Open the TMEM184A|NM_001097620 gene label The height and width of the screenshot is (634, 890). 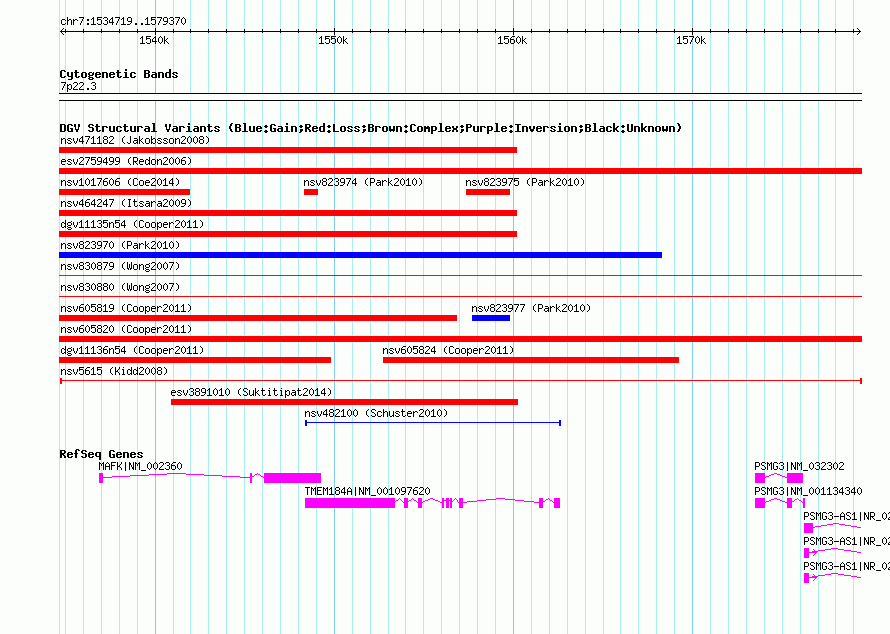tap(368, 491)
